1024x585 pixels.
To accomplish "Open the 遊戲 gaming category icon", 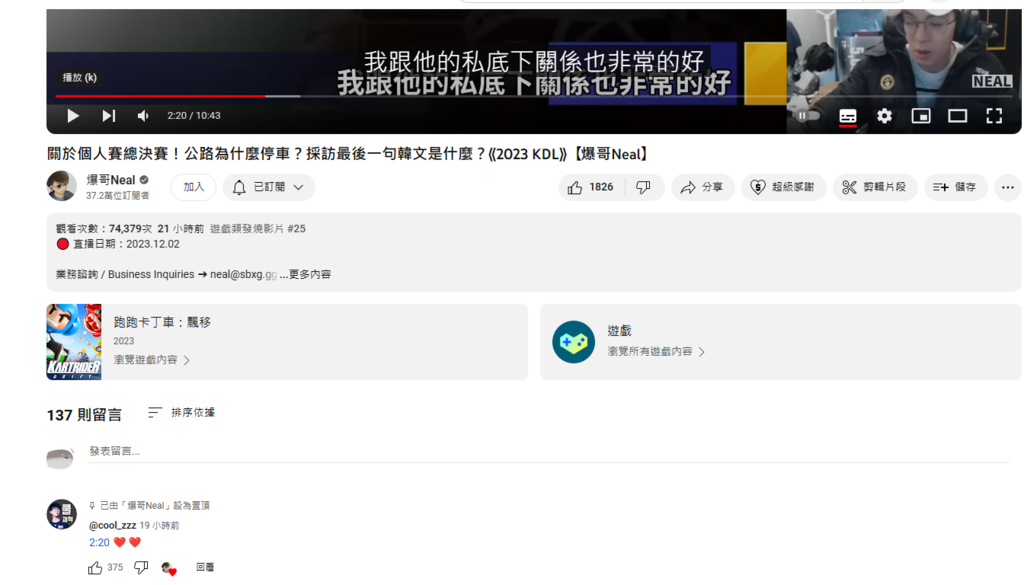I will 573,341.
